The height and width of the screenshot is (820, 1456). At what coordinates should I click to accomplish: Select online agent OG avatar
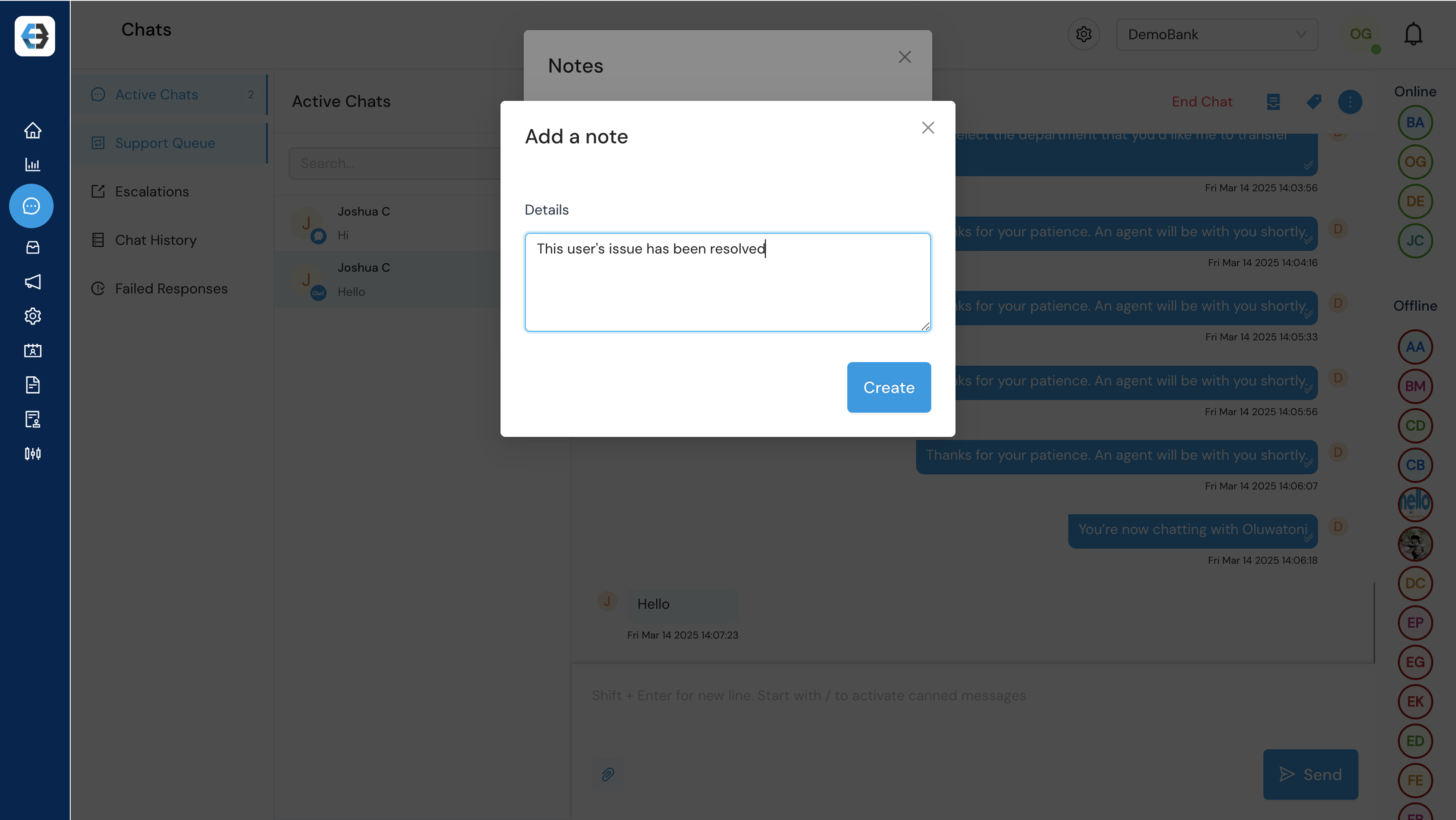[x=1415, y=162]
